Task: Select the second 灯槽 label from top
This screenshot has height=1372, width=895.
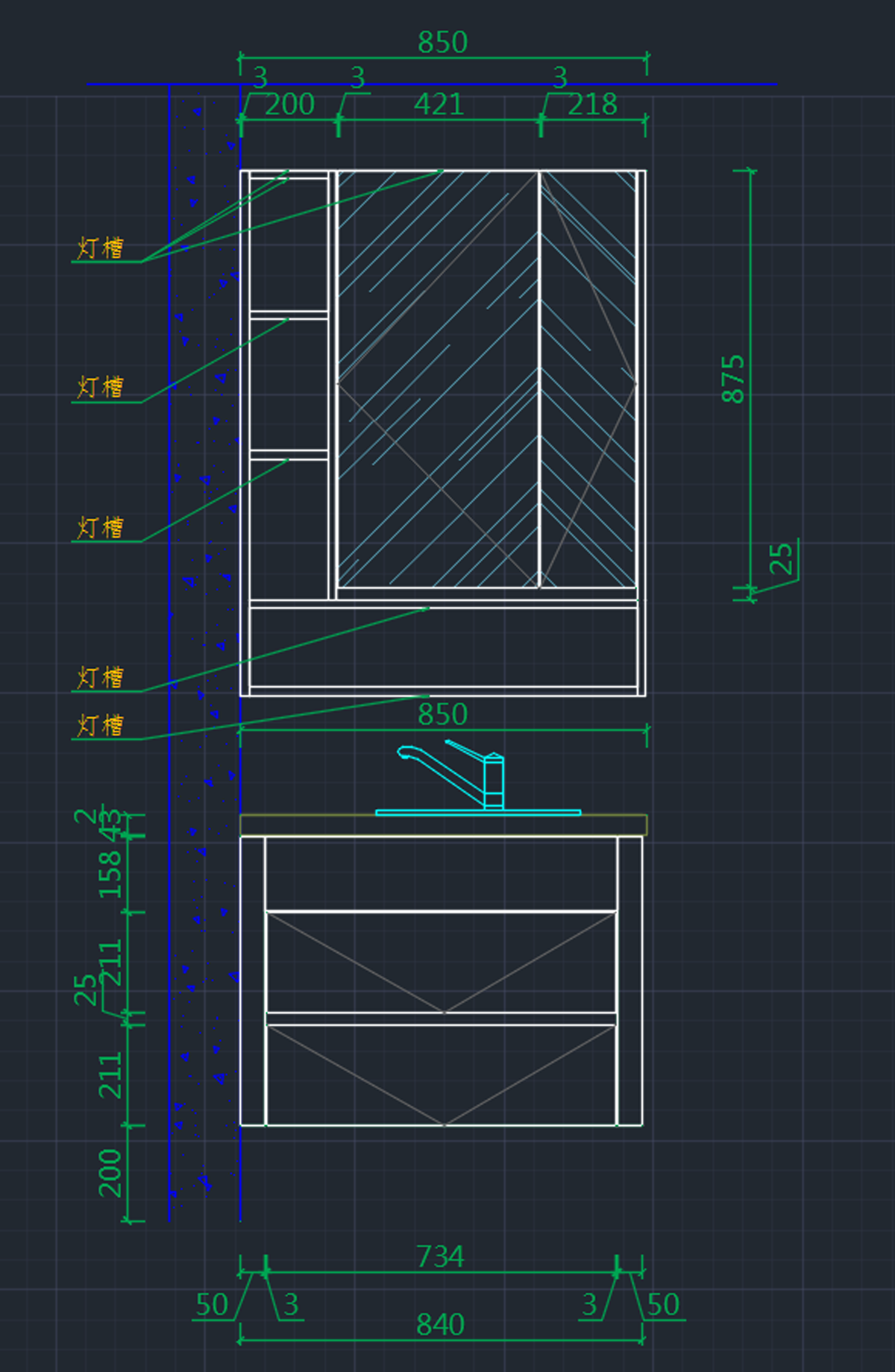Action: click(101, 388)
